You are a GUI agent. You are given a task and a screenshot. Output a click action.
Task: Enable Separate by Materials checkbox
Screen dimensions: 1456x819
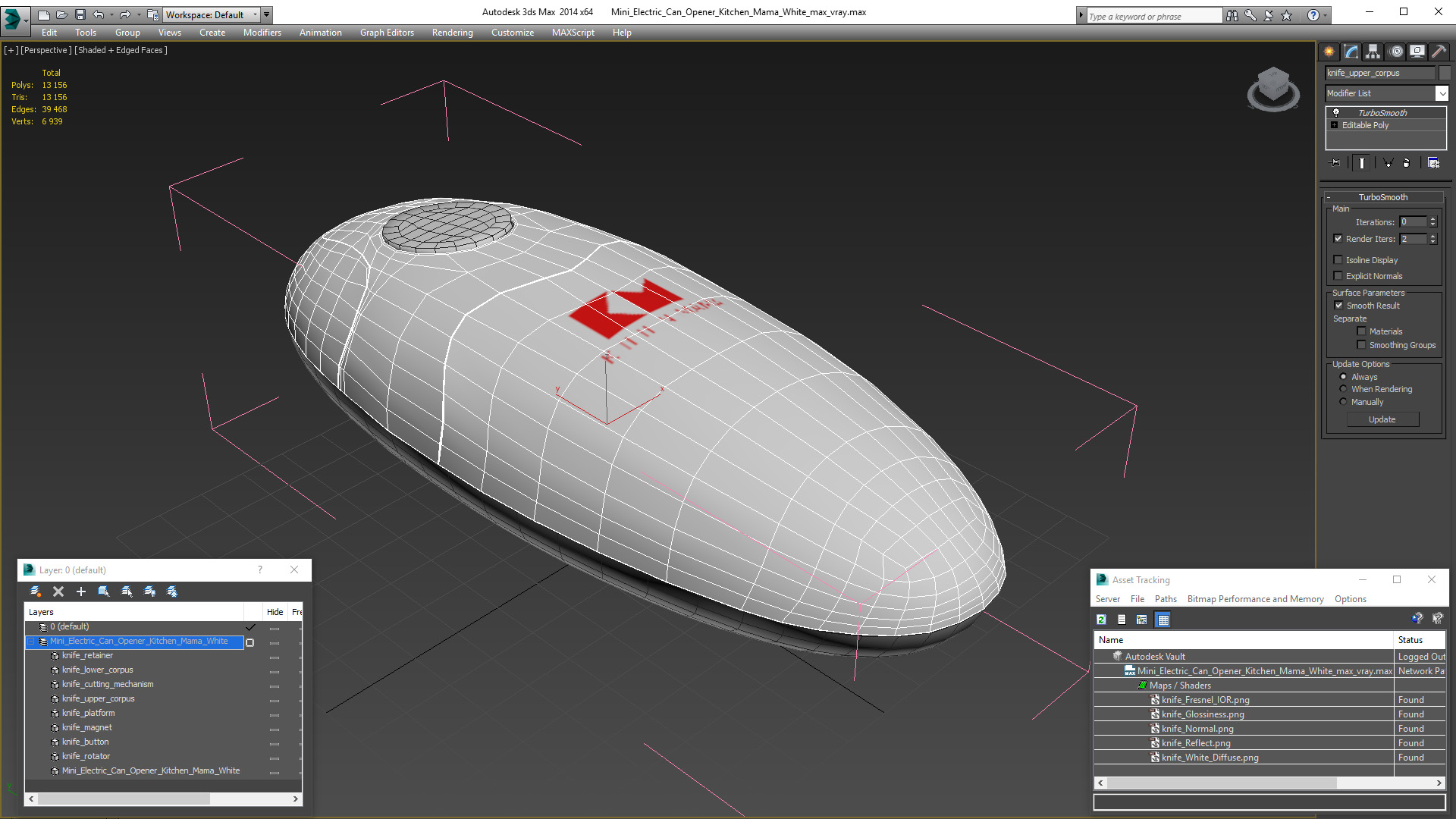coord(1361,331)
